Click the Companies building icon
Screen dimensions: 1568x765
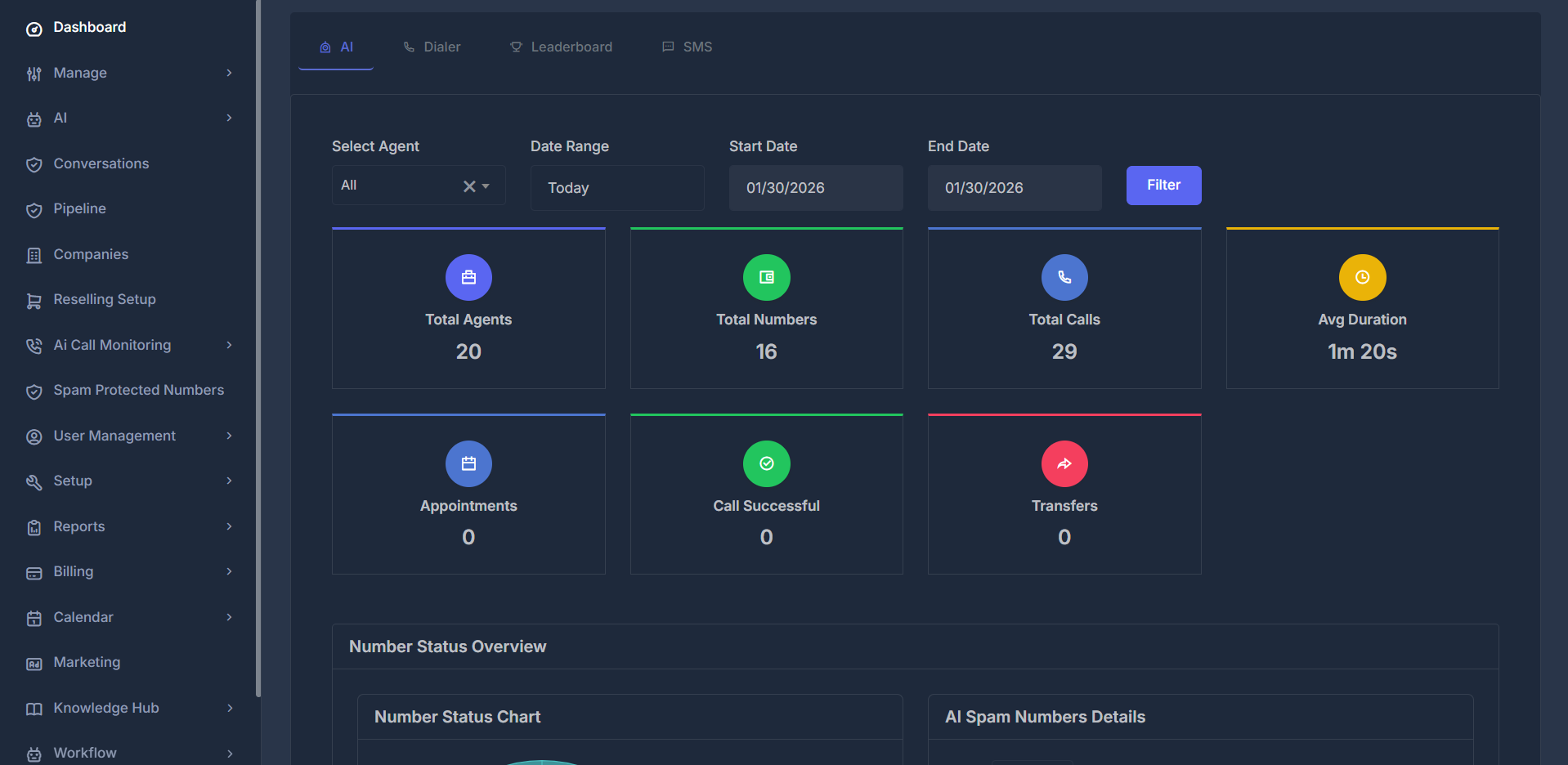tap(34, 255)
